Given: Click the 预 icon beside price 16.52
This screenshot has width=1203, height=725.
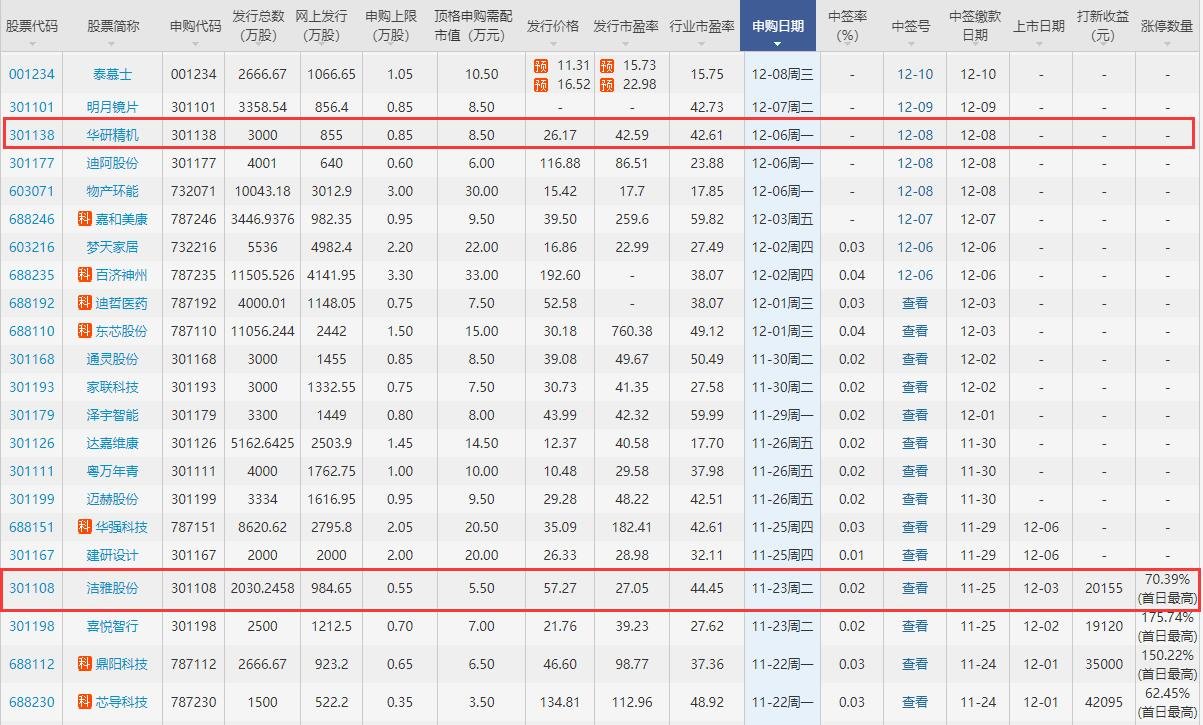Looking at the screenshot, I should tap(541, 84).
